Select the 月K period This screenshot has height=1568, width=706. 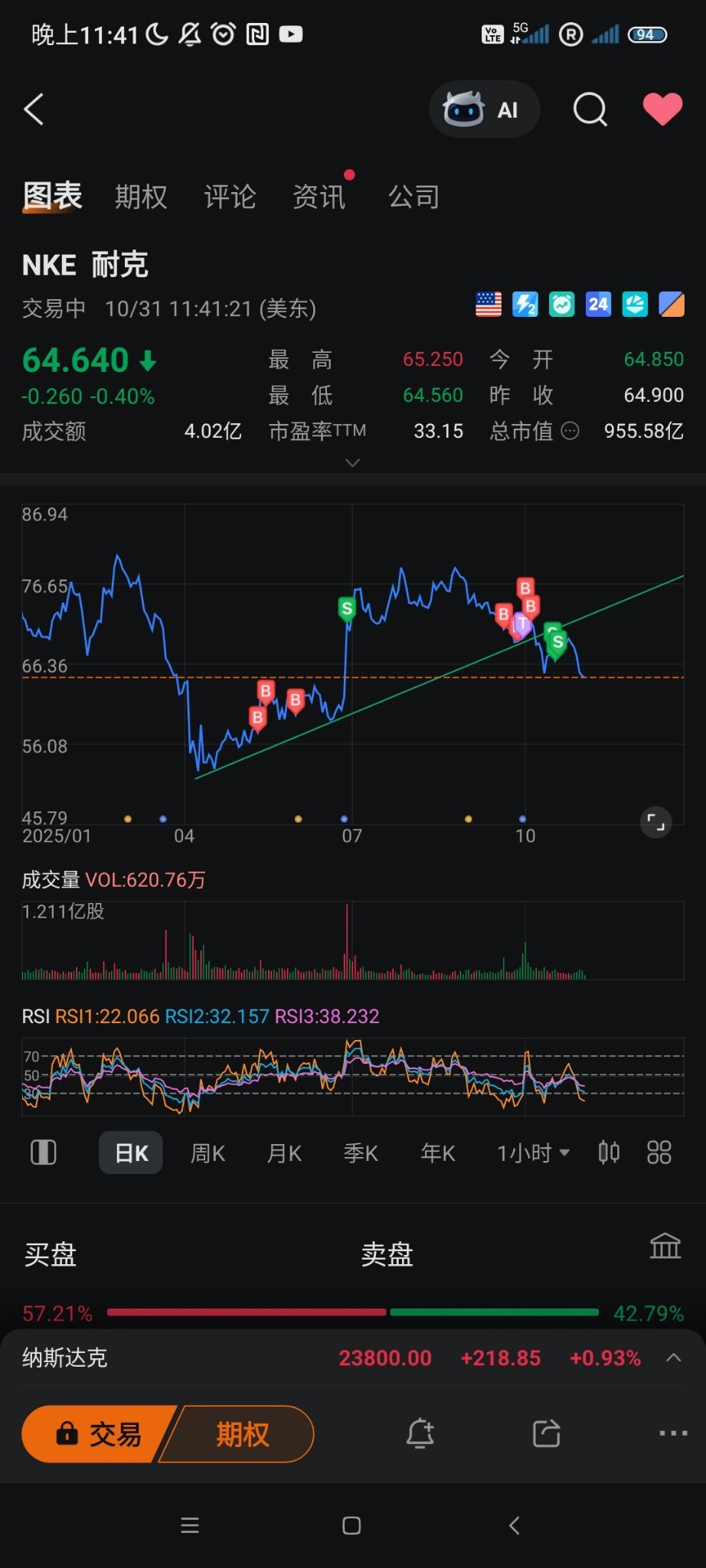(284, 1153)
